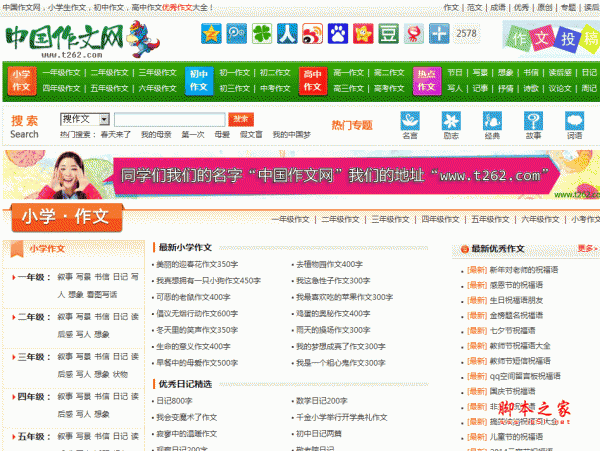Open 教师节祝福语大全 link
This screenshot has width=600, height=451.
pos(520,346)
